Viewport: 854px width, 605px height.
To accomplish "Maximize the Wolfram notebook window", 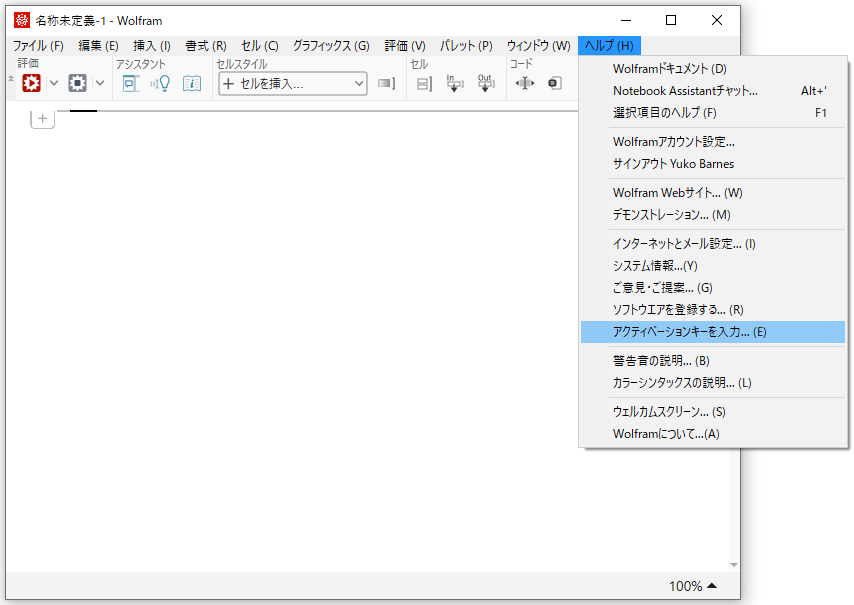I will (671, 20).
